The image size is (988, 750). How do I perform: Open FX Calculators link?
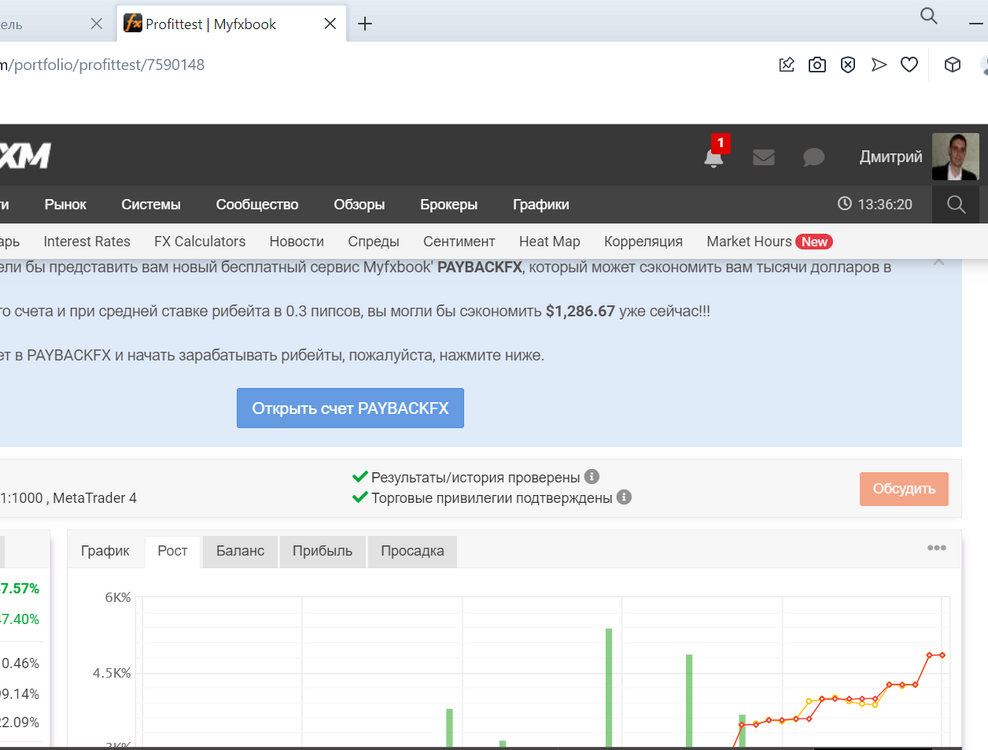[x=200, y=241]
